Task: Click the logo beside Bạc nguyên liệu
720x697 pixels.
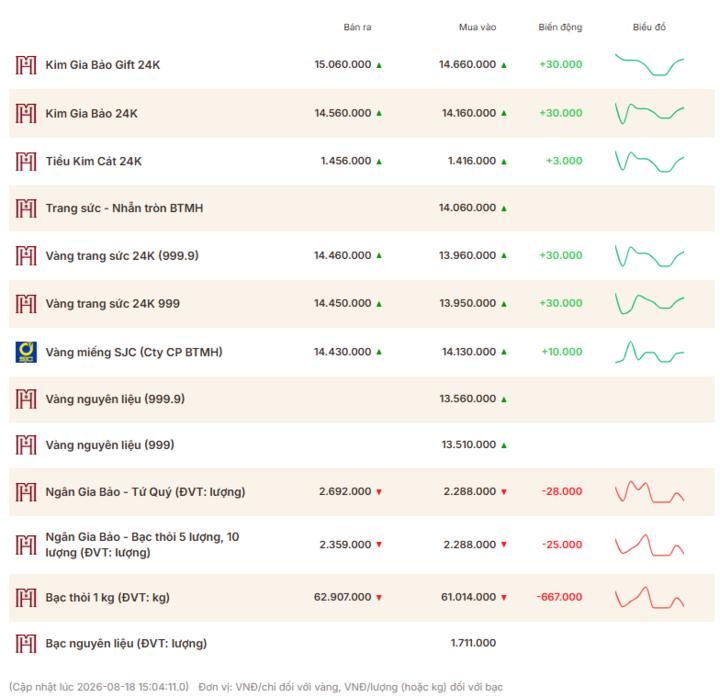Action: point(26,644)
